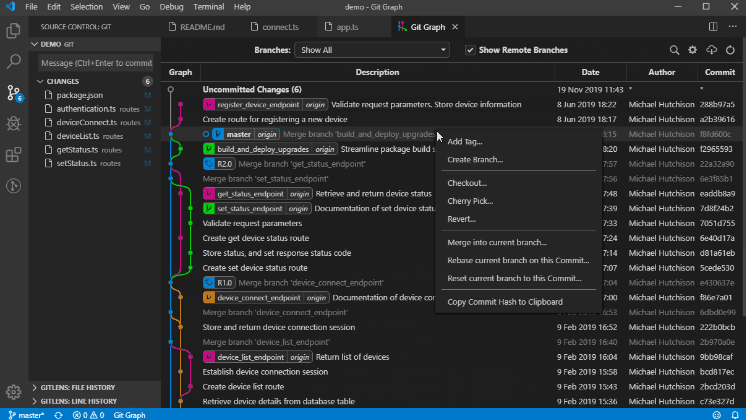Image resolution: width=746 pixels, height=420 pixels.
Task: Open the Branches Show All dropdown
Action: [x=372, y=50]
